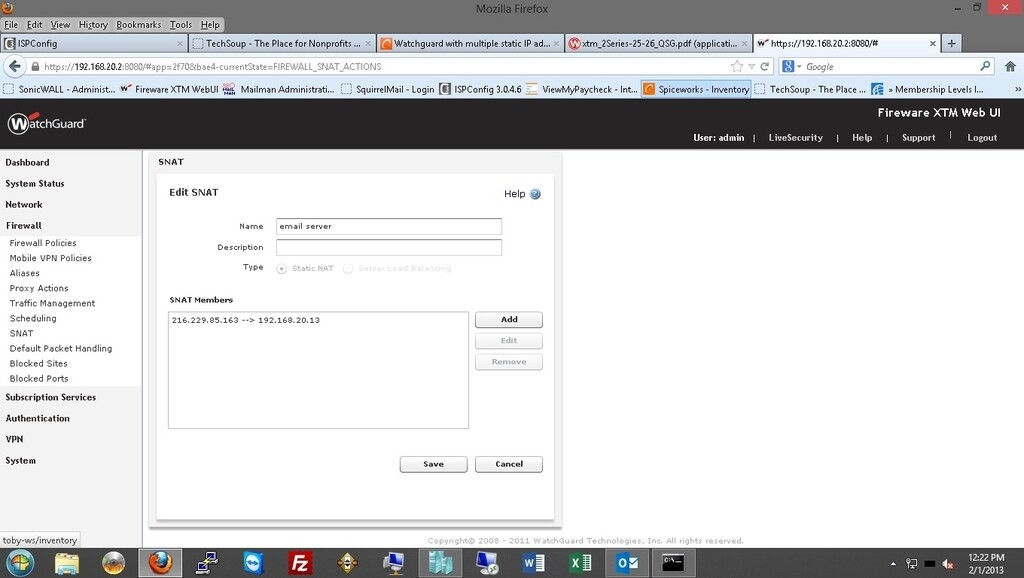This screenshot has width=1024, height=578.
Task: Click the Add button under SNAT Members
Action: tap(508, 319)
